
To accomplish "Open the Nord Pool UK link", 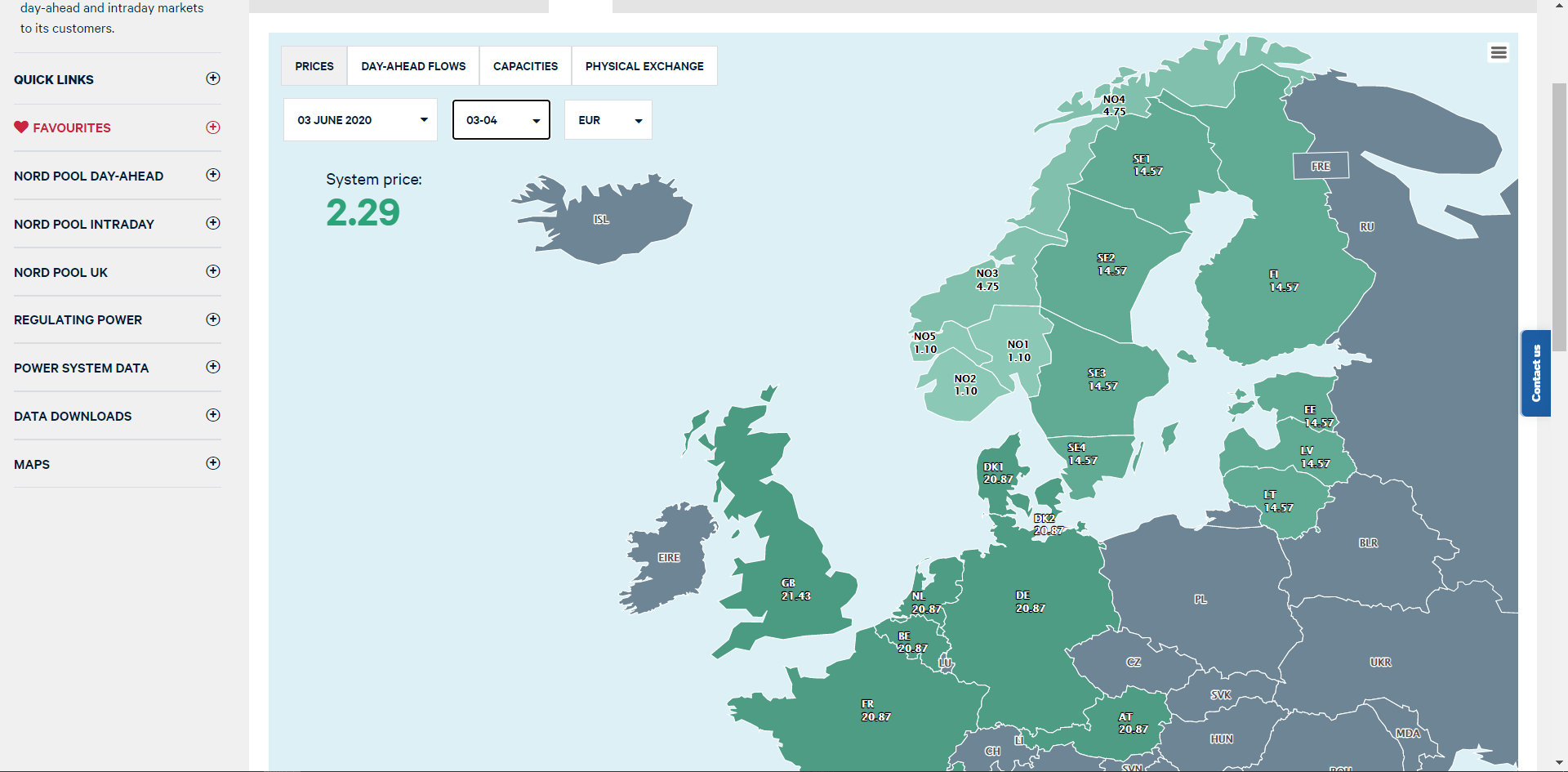I will [61, 272].
